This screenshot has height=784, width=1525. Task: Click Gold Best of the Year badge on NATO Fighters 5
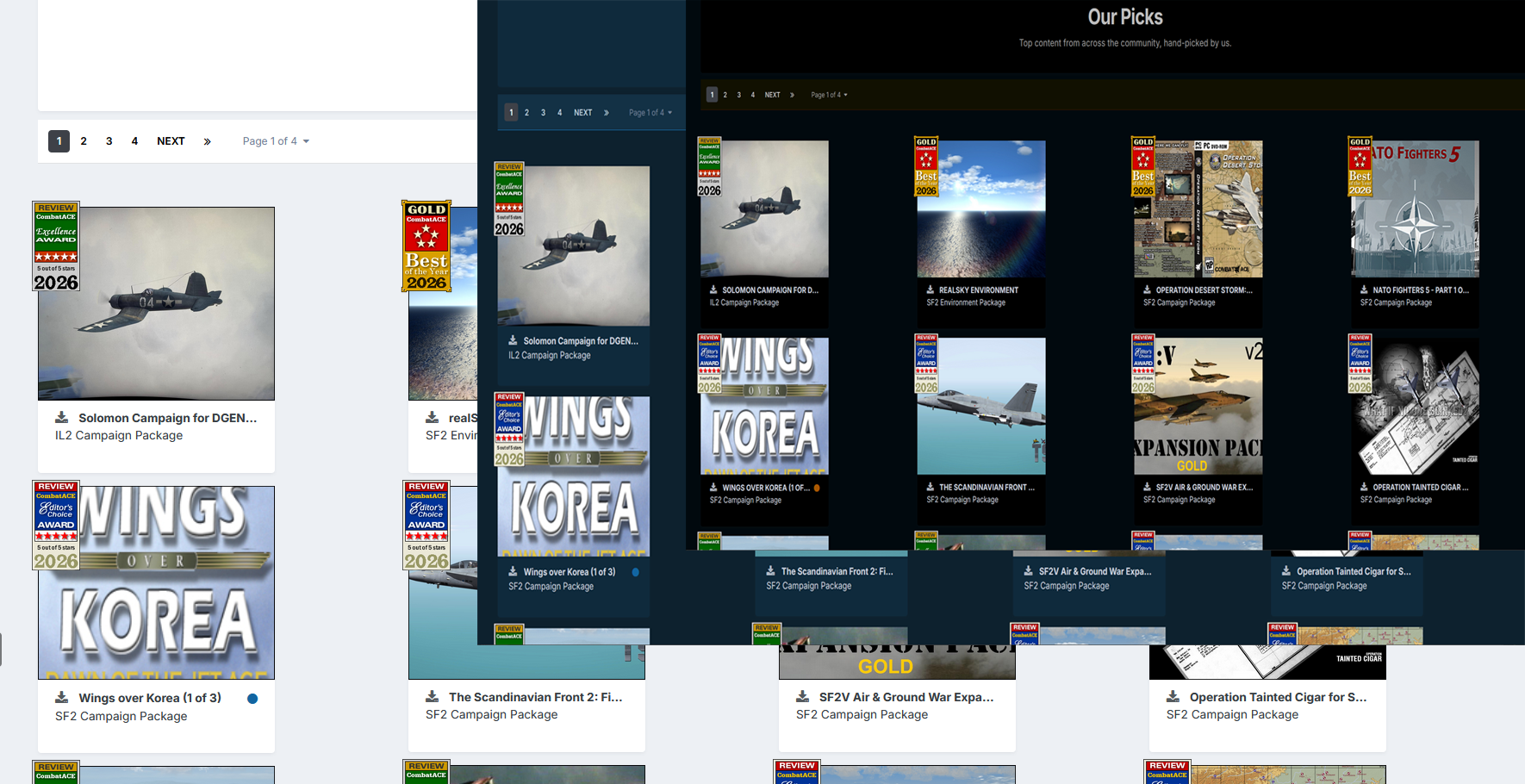coord(1360,166)
